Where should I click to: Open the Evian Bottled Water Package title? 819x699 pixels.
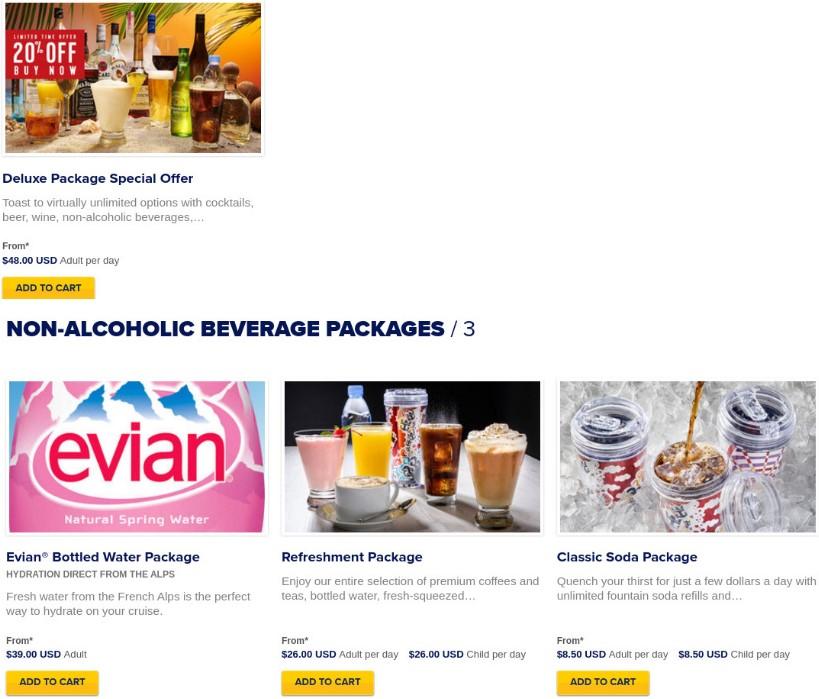[103, 557]
